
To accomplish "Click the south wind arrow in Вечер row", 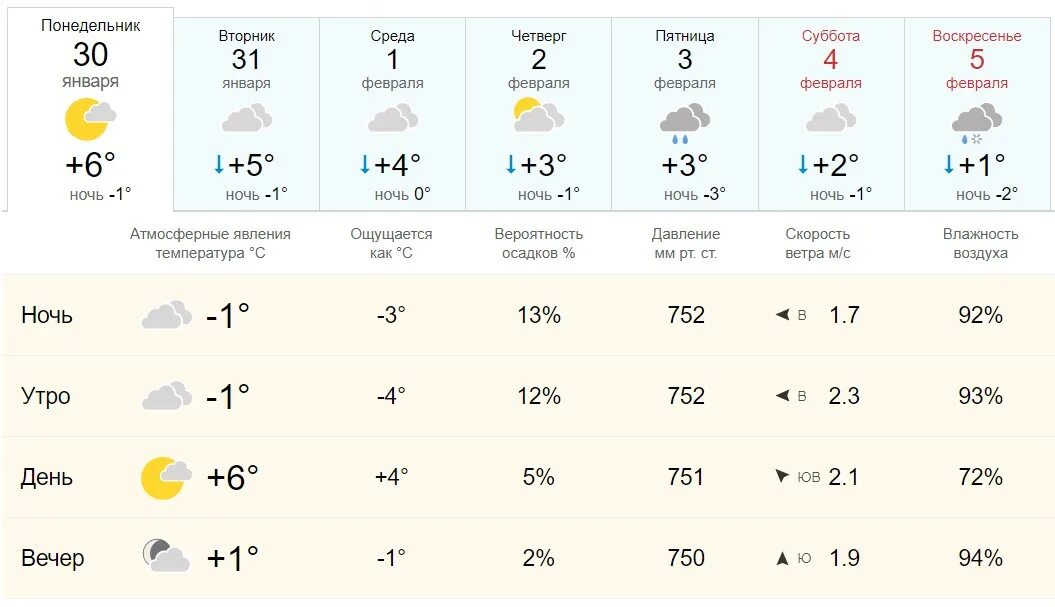I will [782, 558].
